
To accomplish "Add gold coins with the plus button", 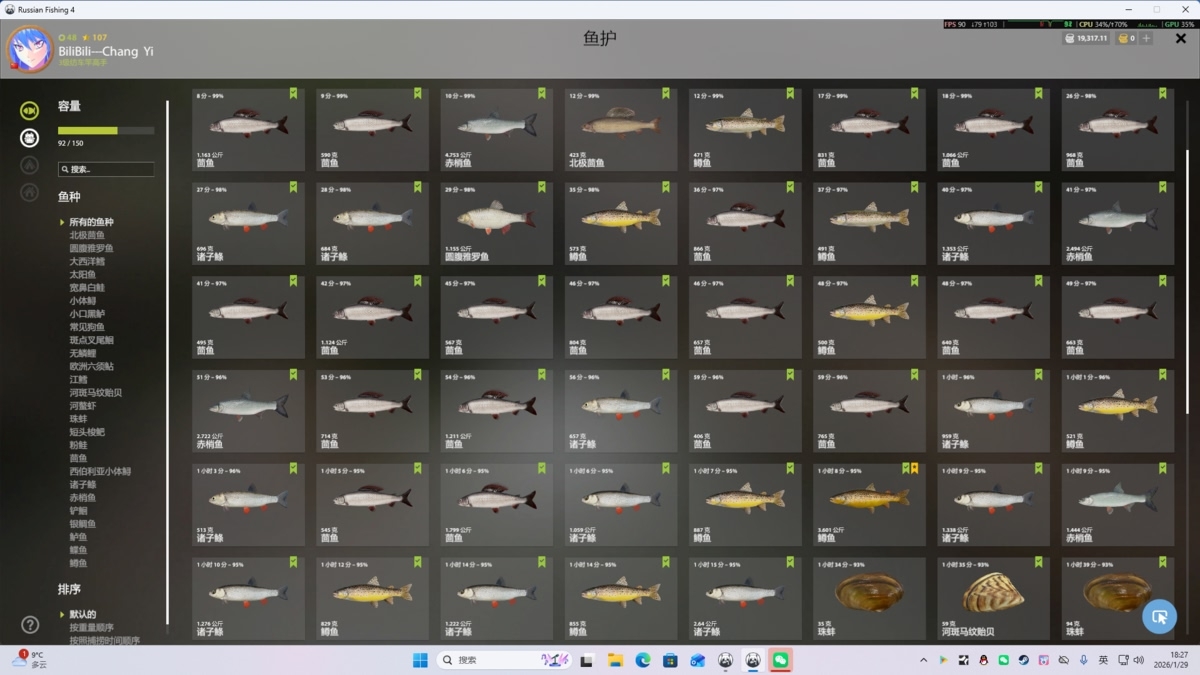I will pyautogui.click(x=1146, y=38).
